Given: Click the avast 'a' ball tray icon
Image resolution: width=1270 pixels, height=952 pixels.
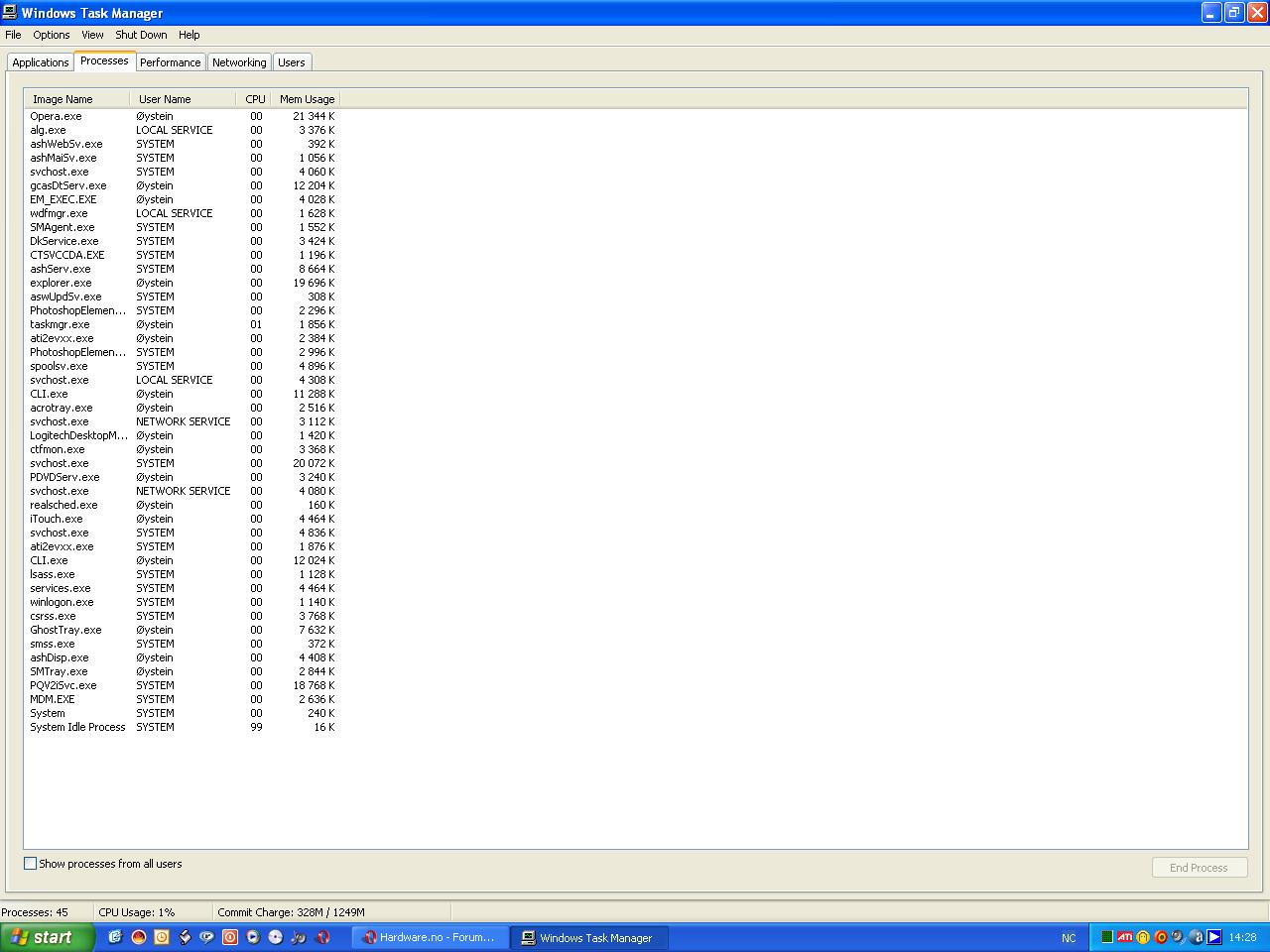Looking at the screenshot, I should tap(1197, 937).
